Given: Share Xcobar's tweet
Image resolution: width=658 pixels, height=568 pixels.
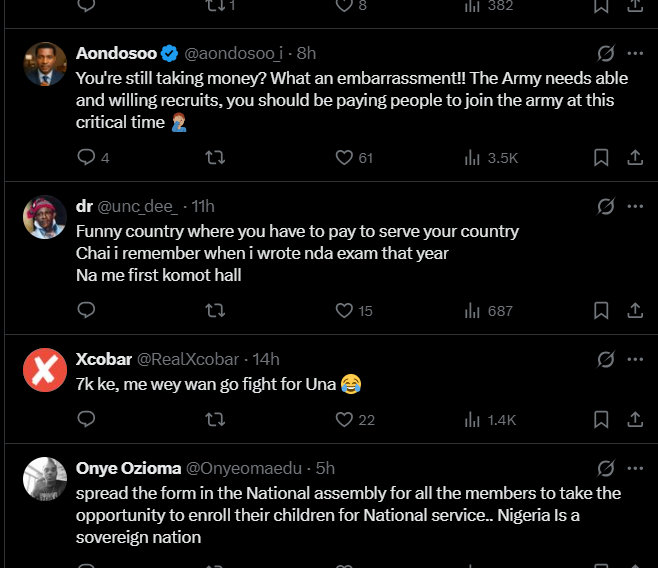Looking at the screenshot, I should [635, 419].
